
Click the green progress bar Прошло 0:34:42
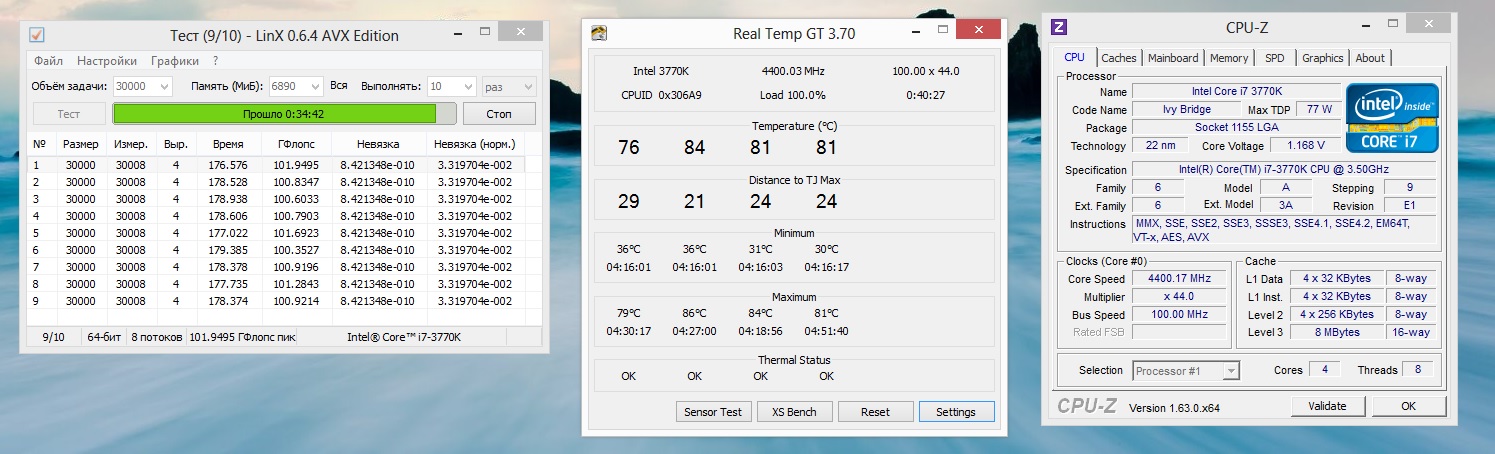(x=284, y=113)
